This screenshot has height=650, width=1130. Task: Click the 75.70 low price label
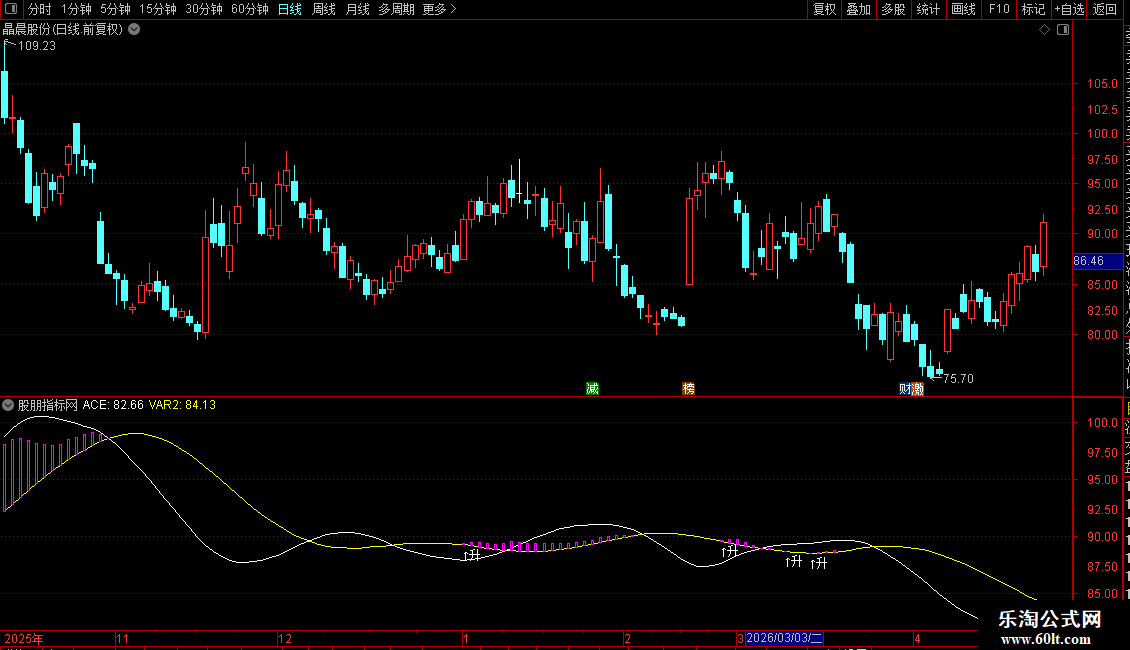958,378
